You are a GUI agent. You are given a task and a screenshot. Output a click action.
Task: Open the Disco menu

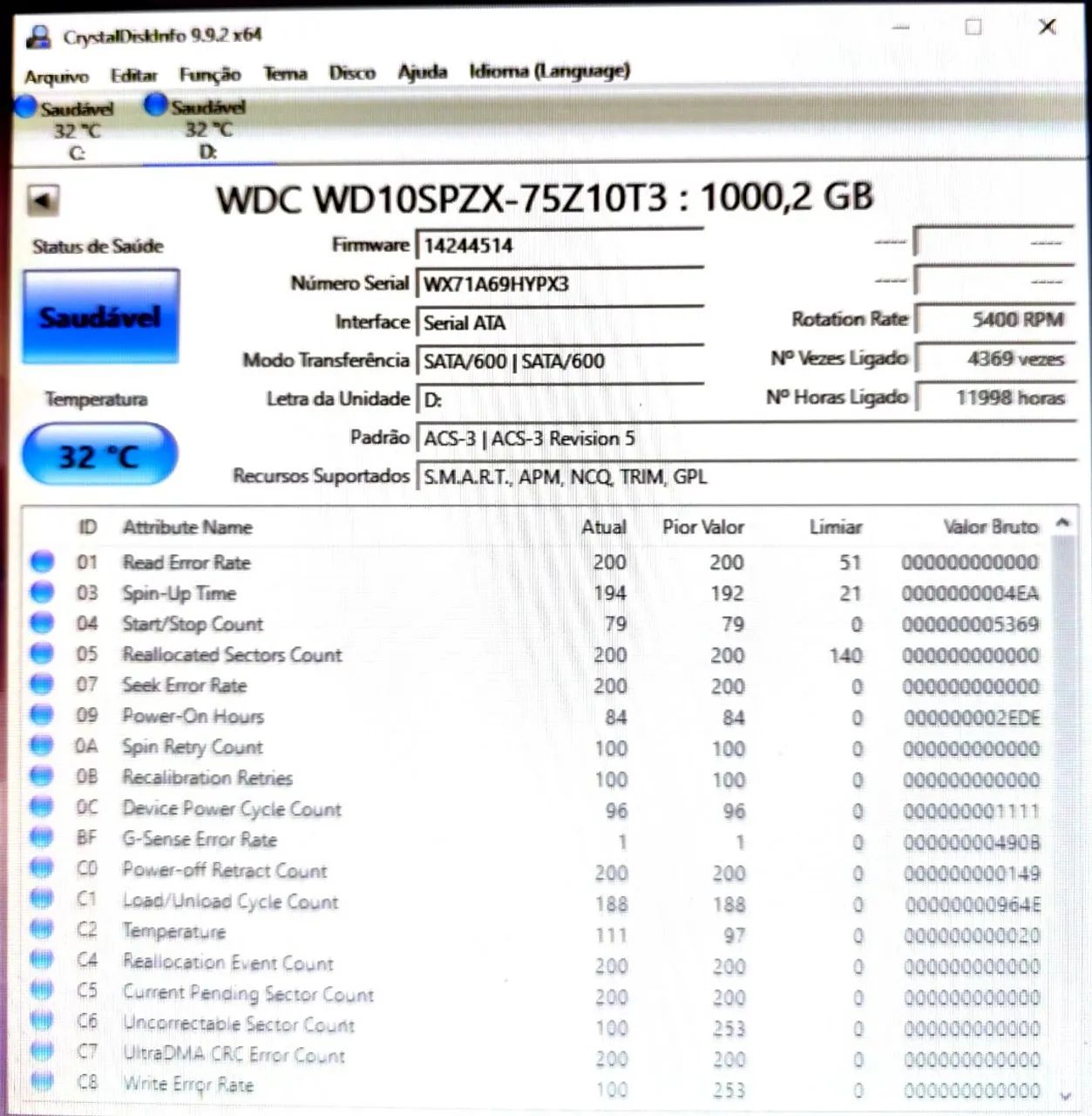[352, 72]
